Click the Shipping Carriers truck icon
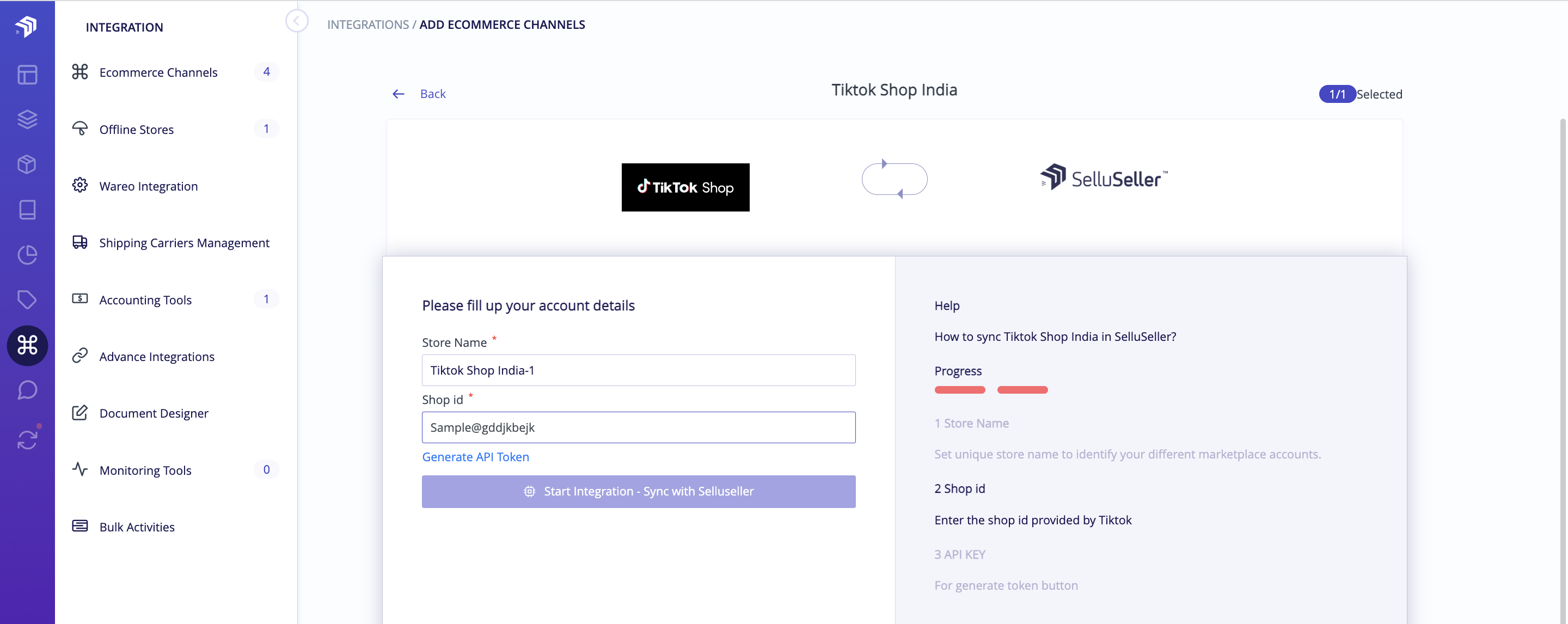Image resolution: width=1568 pixels, height=624 pixels. (x=79, y=242)
